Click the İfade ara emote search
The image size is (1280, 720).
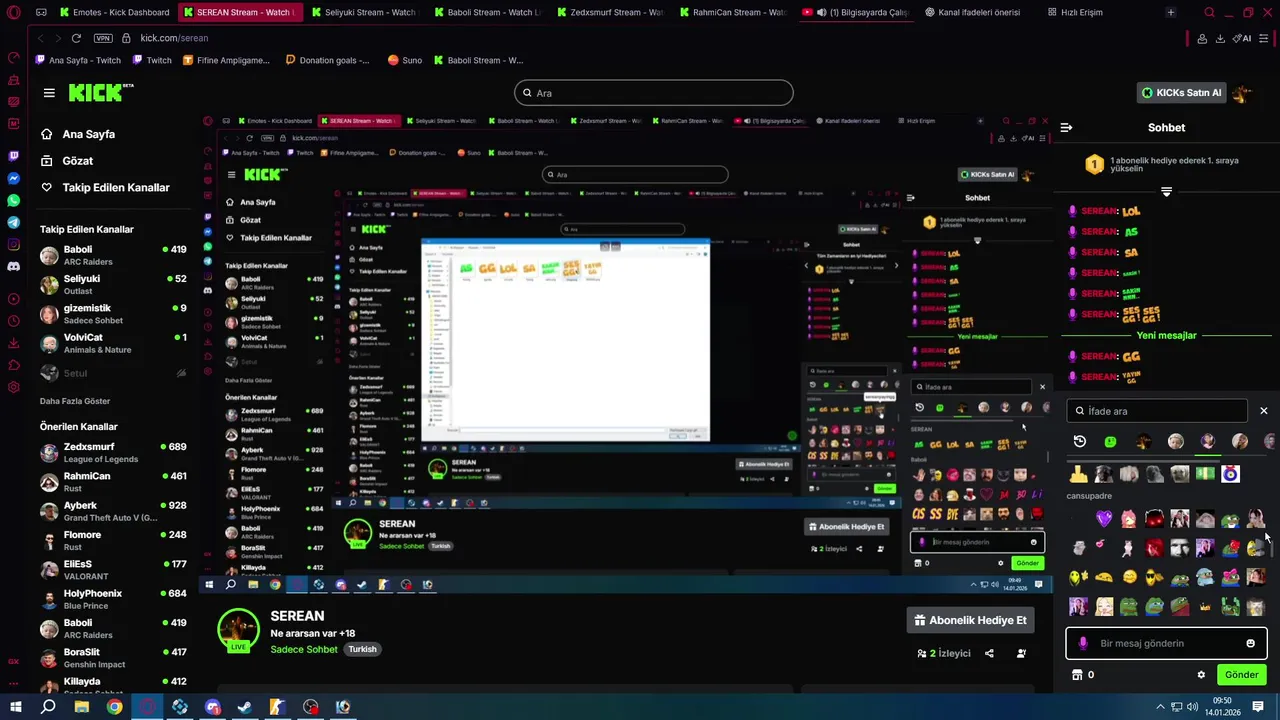click(1157, 411)
